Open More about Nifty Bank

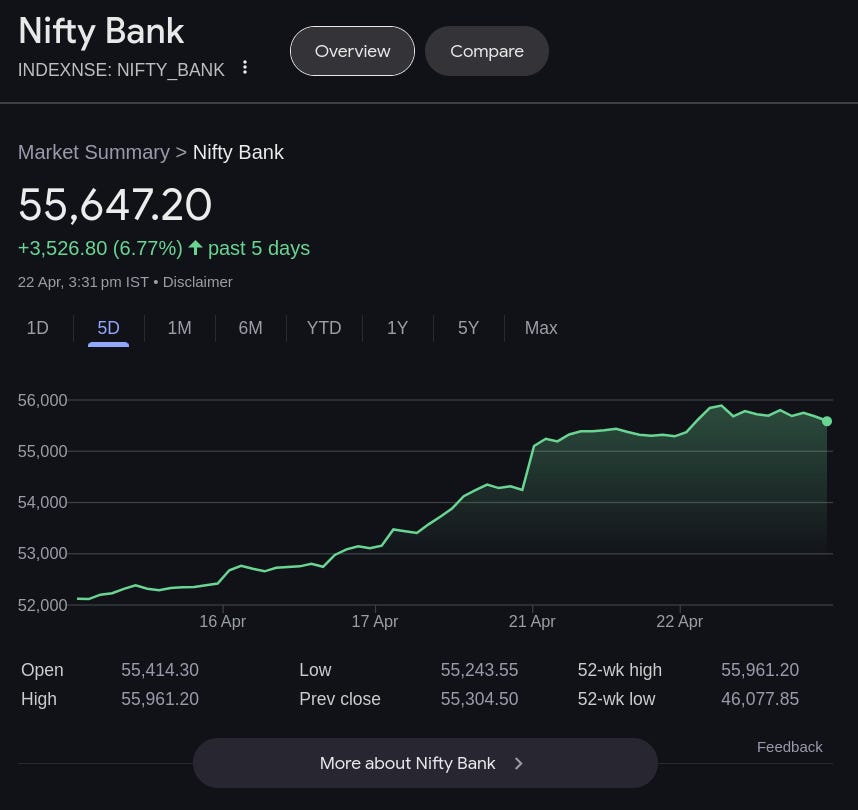click(425, 763)
